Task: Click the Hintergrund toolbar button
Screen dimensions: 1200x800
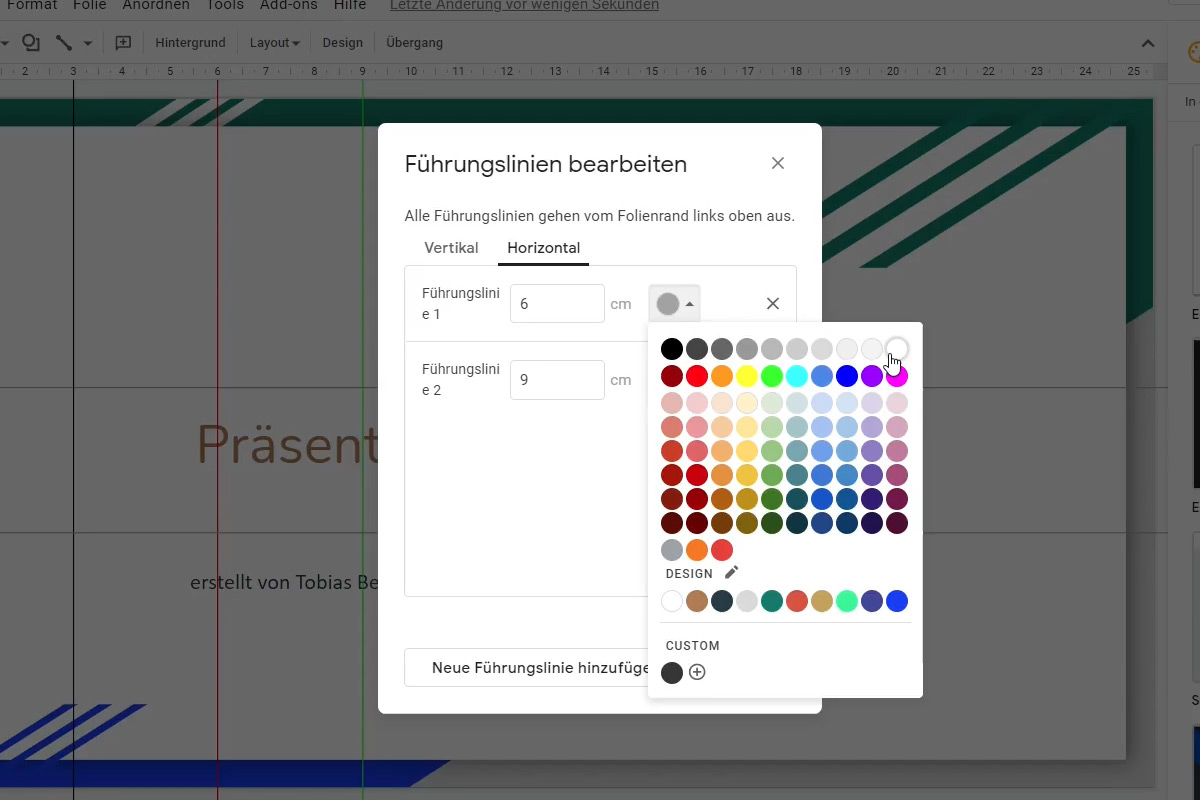Action: [x=190, y=43]
